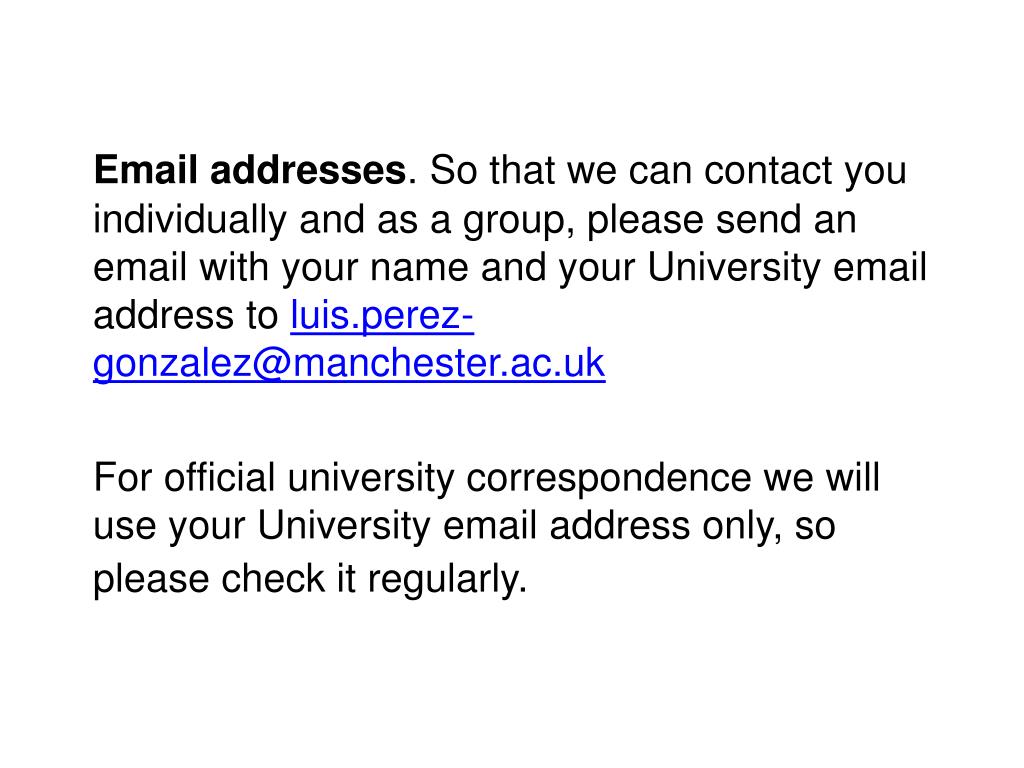Click the word 'university' in lowercase
Screen dimensions: 1024x768
tap(370, 478)
